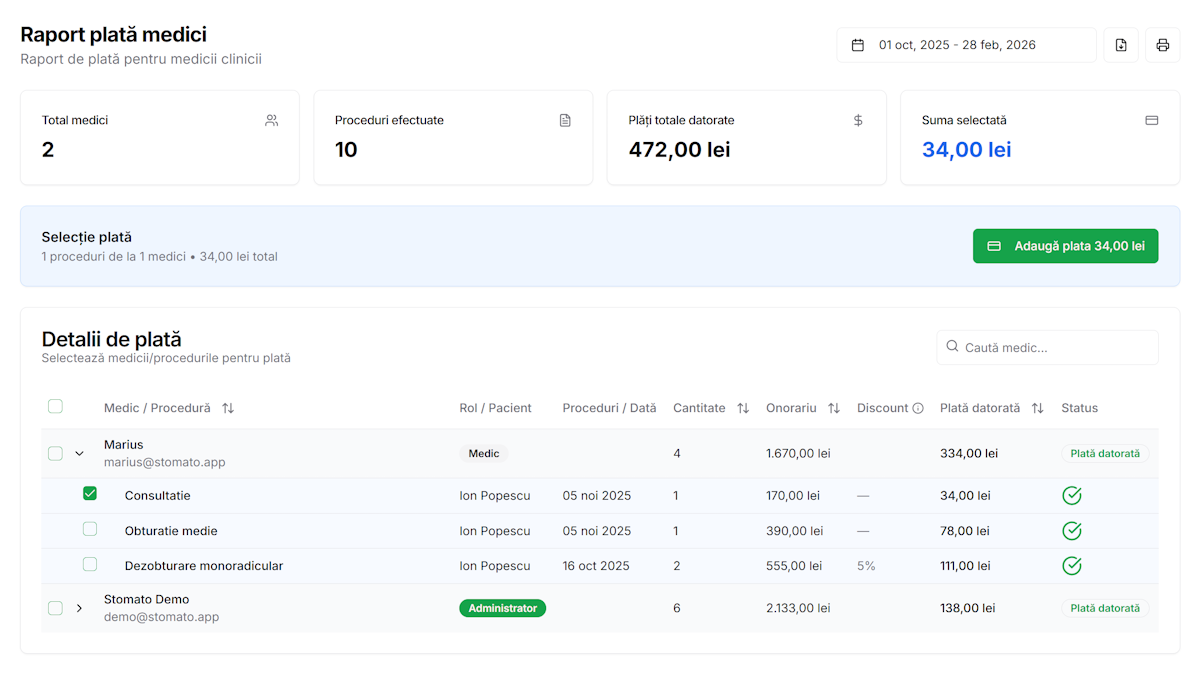Click the export file download icon
Image resolution: width=1200 pixels, height=683 pixels.
click(x=1121, y=45)
